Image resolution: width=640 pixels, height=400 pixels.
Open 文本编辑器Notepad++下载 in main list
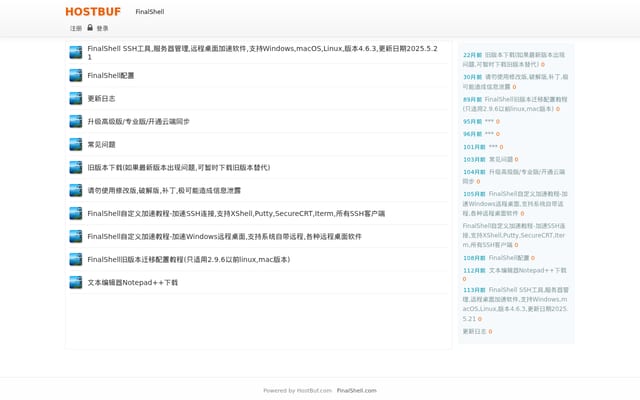(x=132, y=282)
